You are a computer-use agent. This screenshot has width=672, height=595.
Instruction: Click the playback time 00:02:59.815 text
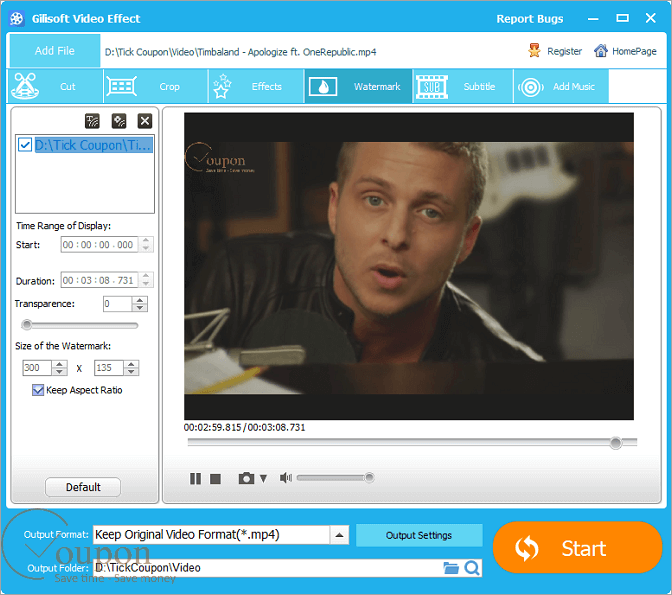[x=212, y=427]
